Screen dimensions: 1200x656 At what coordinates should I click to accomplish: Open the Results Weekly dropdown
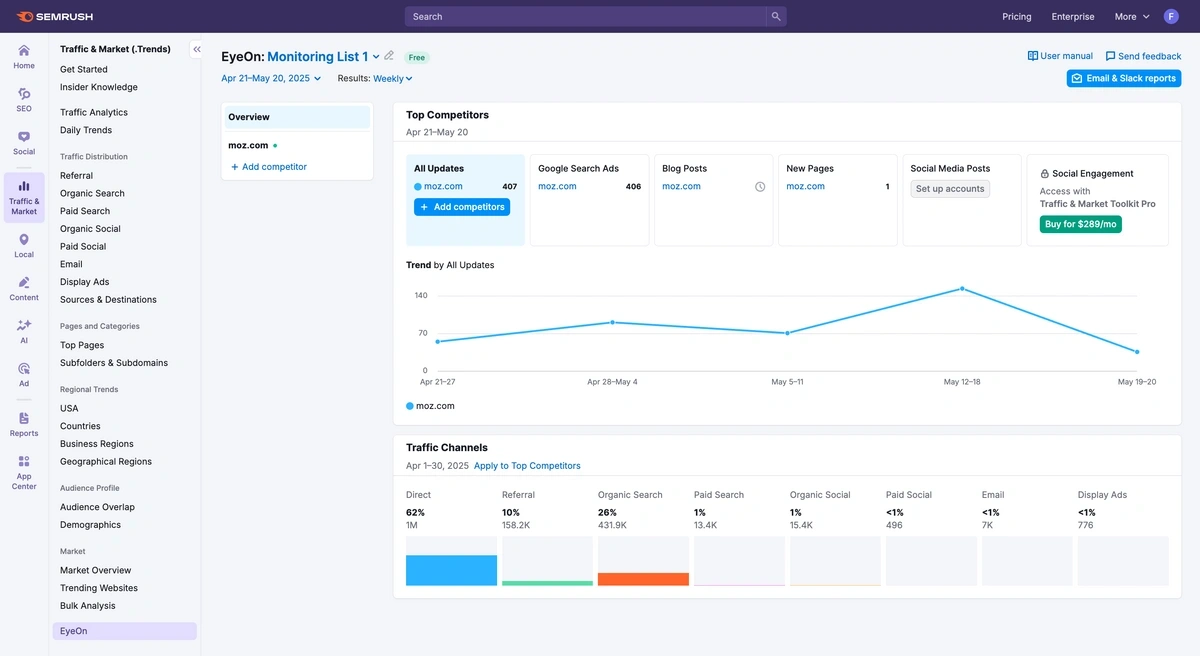tap(391, 77)
